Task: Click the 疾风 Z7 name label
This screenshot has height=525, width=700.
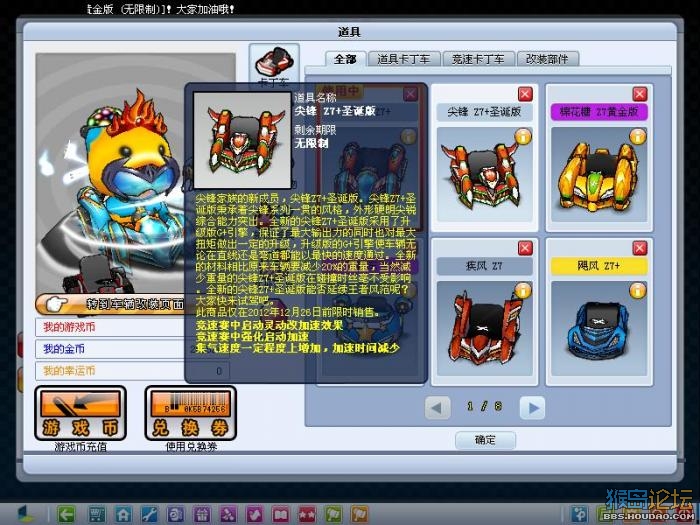Action: pyautogui.click(x=484, y=266)
